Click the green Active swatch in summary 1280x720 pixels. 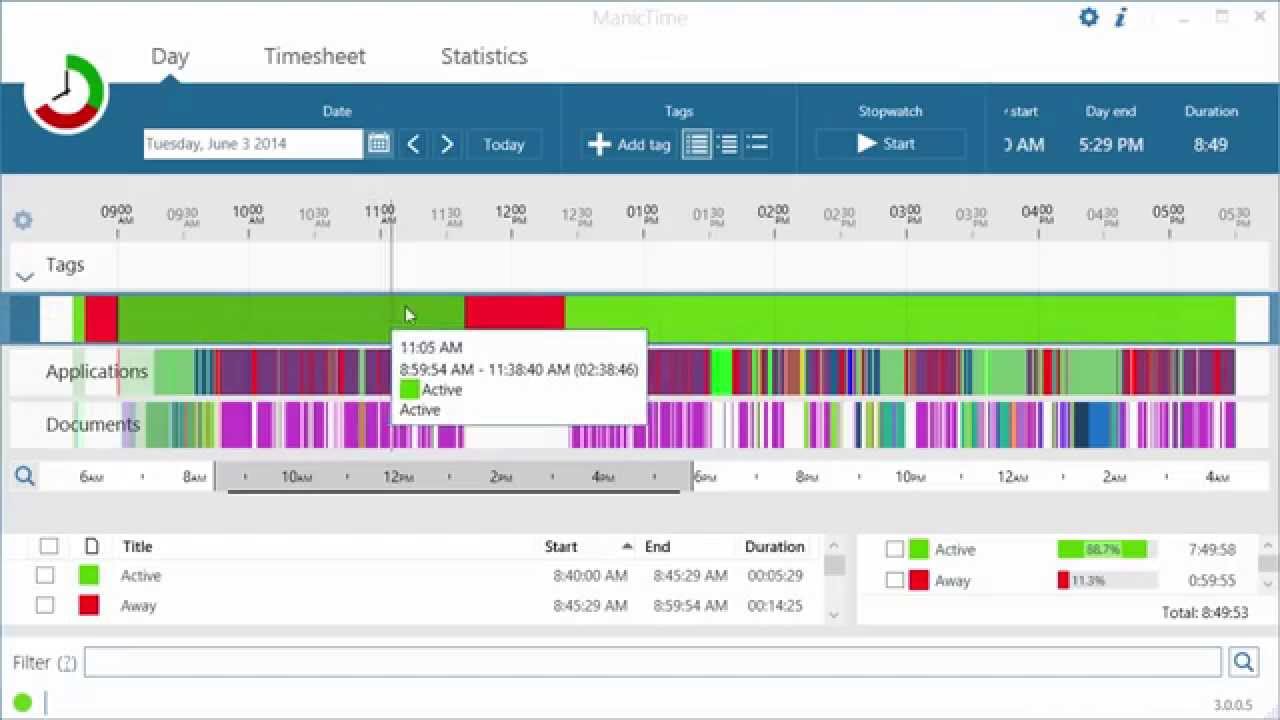pyautogui.click(x=918, y=549)
